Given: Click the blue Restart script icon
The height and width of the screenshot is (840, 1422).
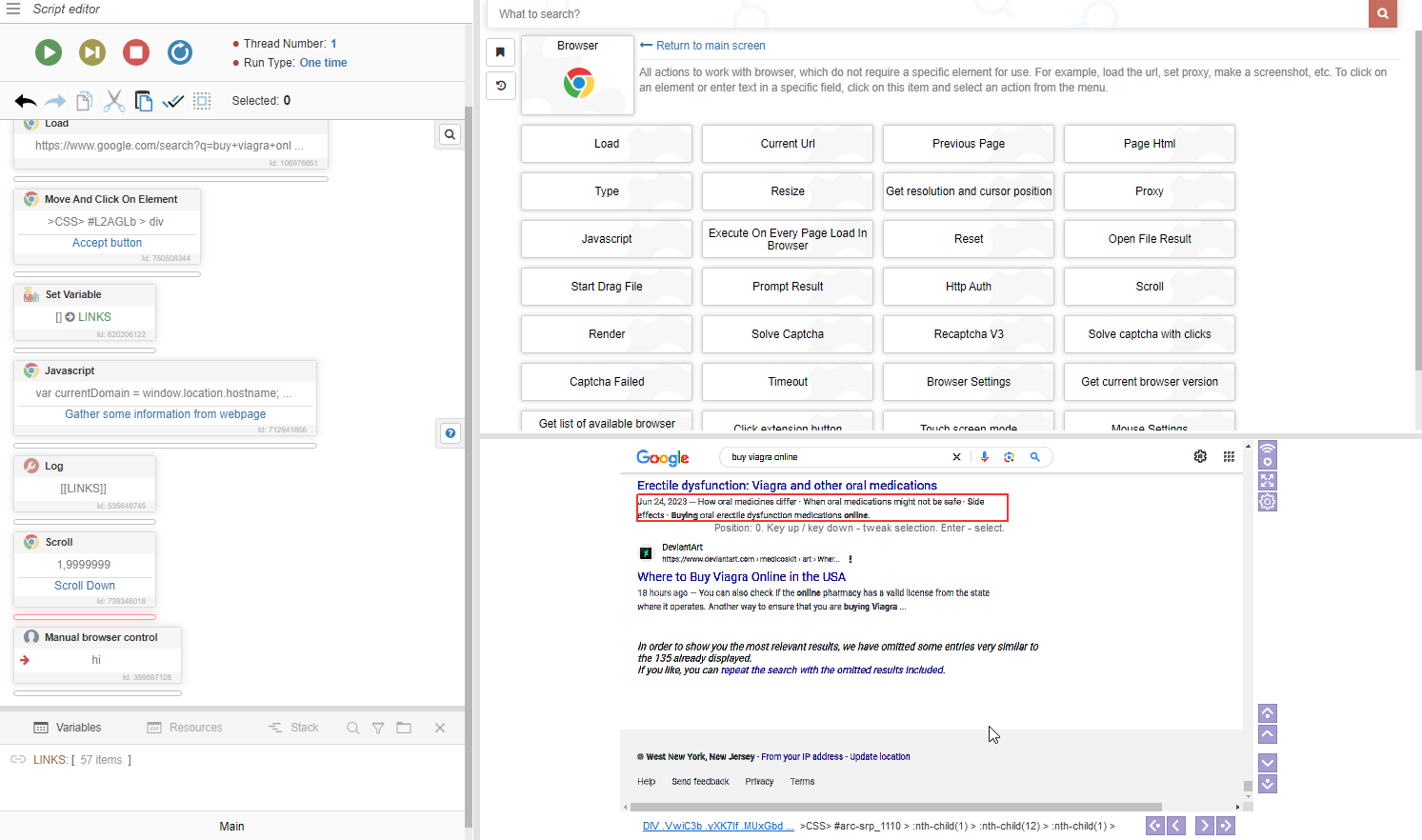Looking at the screenshot, I should click(x=180, y=52).
